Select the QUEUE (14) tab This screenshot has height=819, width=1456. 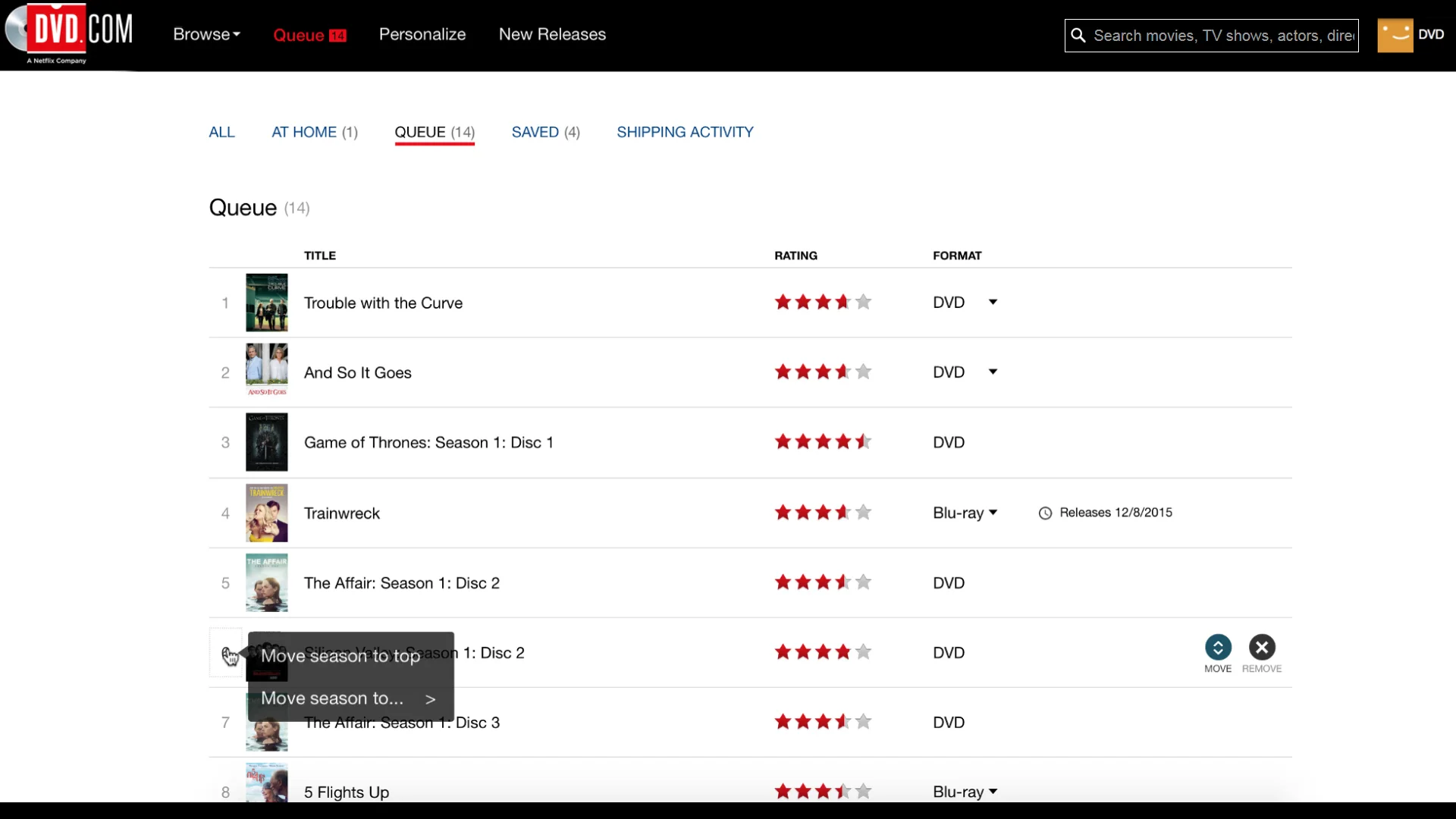click(x=435, y=132)
